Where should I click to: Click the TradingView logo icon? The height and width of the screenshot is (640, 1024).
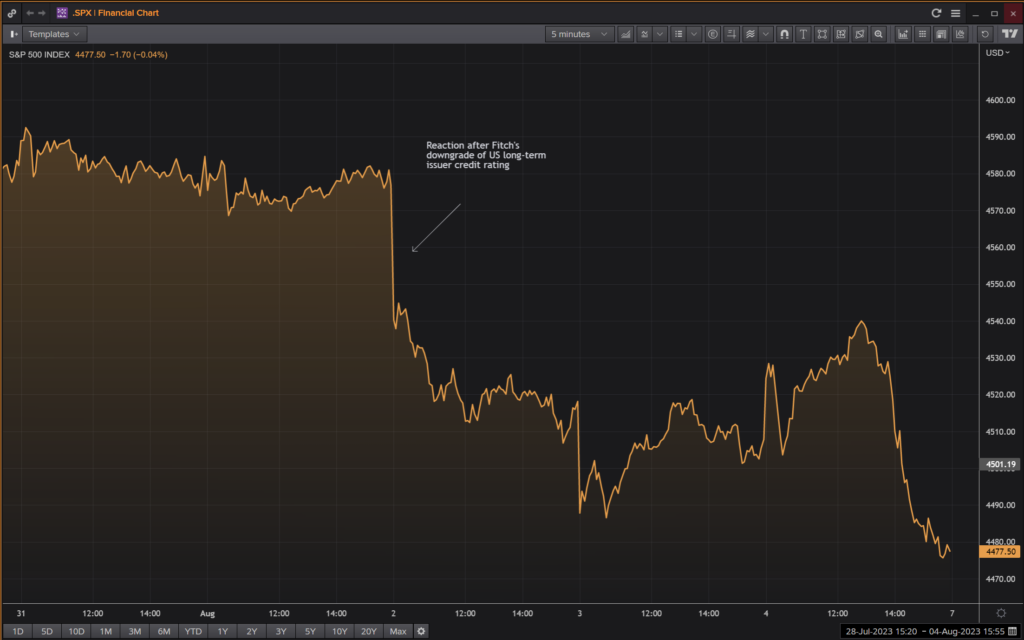click(x=1009, y=34)
